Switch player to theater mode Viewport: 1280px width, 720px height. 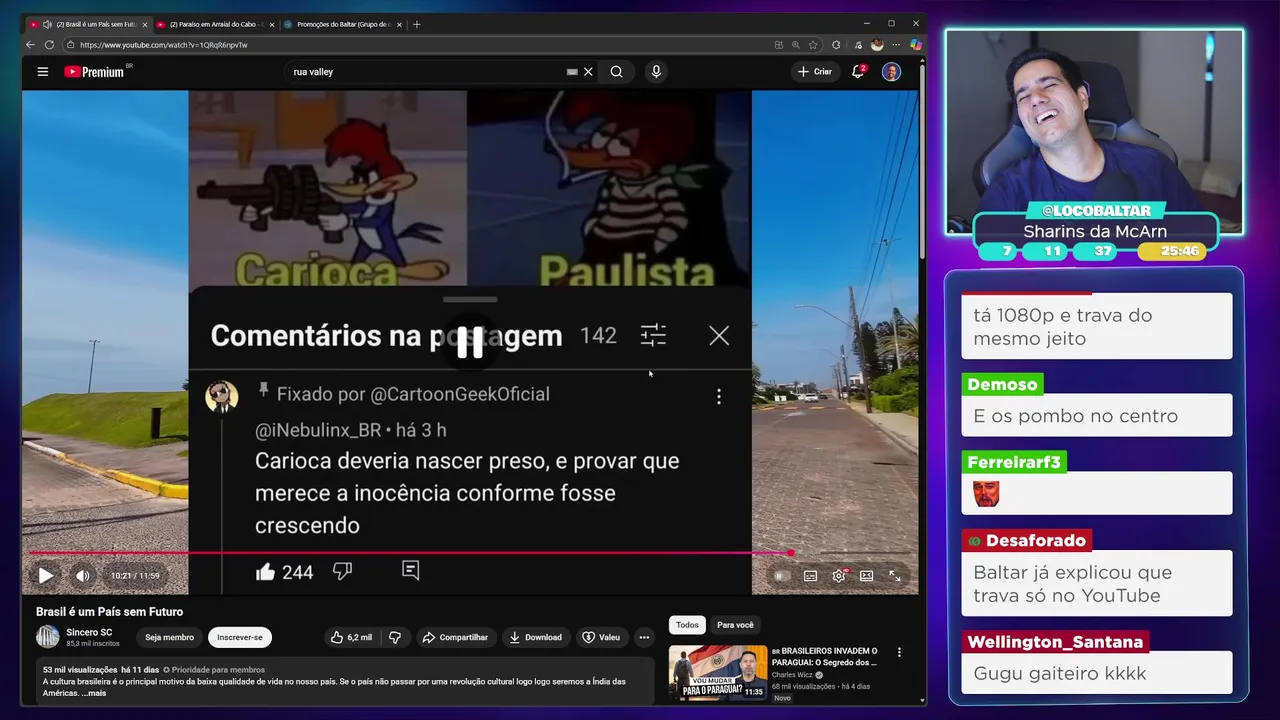click(x=866, y=576)
